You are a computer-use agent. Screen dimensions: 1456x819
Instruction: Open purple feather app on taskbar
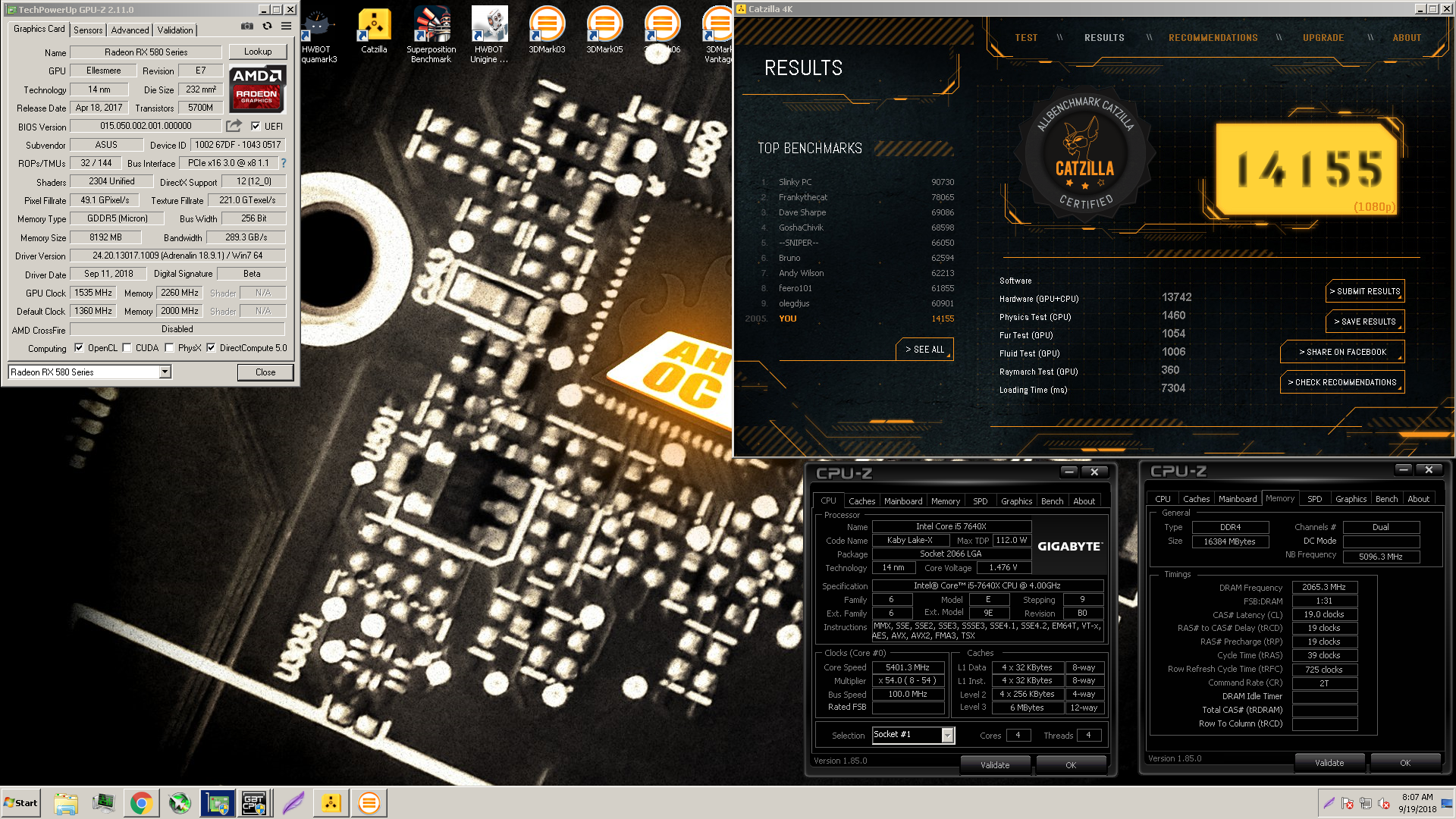tap(293, 803)
